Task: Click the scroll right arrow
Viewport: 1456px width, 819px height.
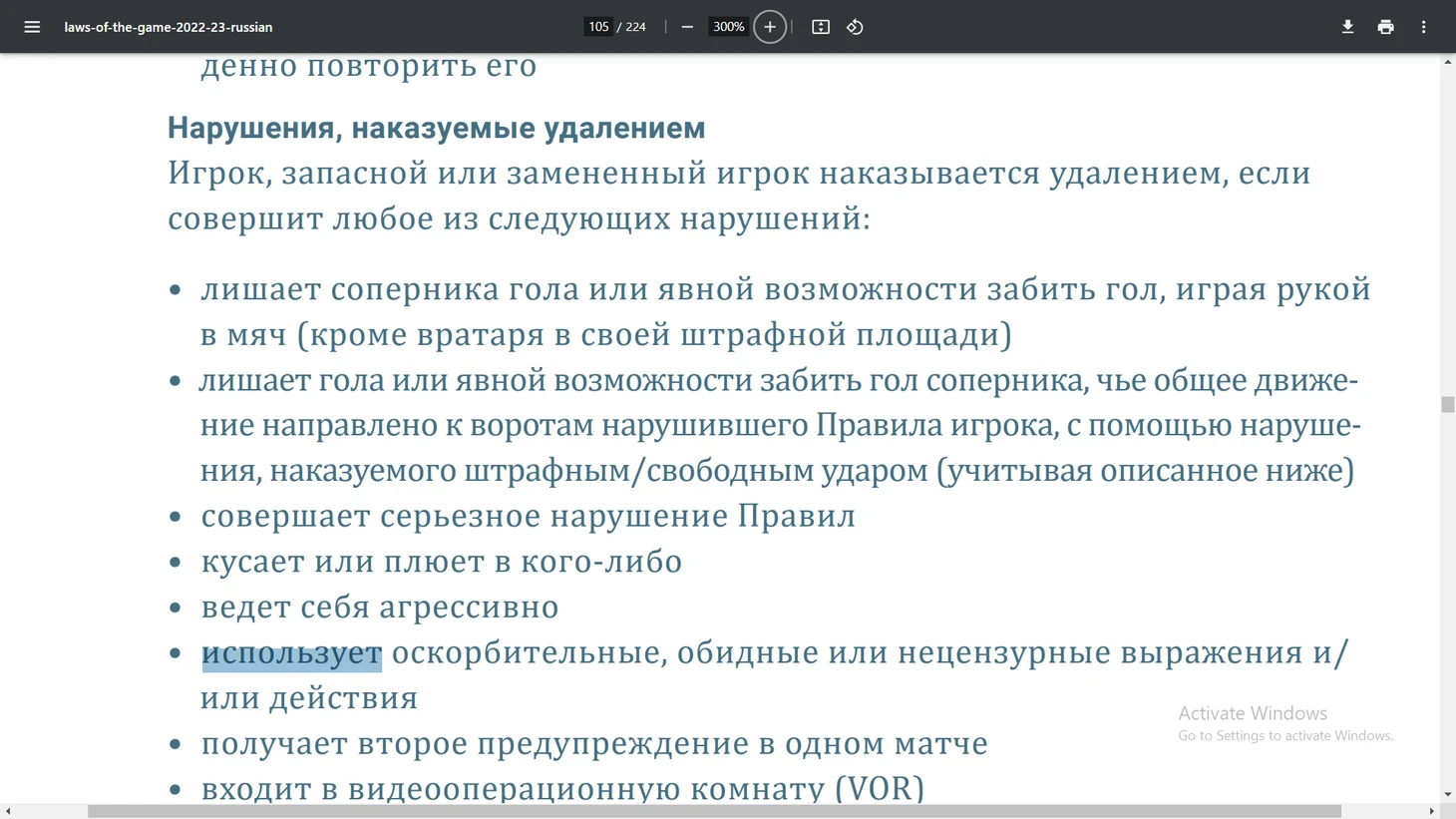Action: 1431,811
